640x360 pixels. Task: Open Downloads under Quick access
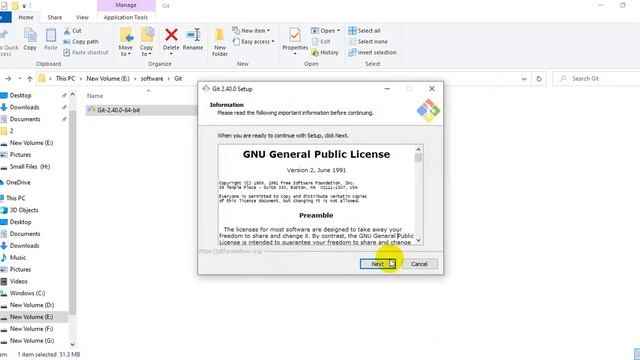pyautogui.click(x=24, y=107)
